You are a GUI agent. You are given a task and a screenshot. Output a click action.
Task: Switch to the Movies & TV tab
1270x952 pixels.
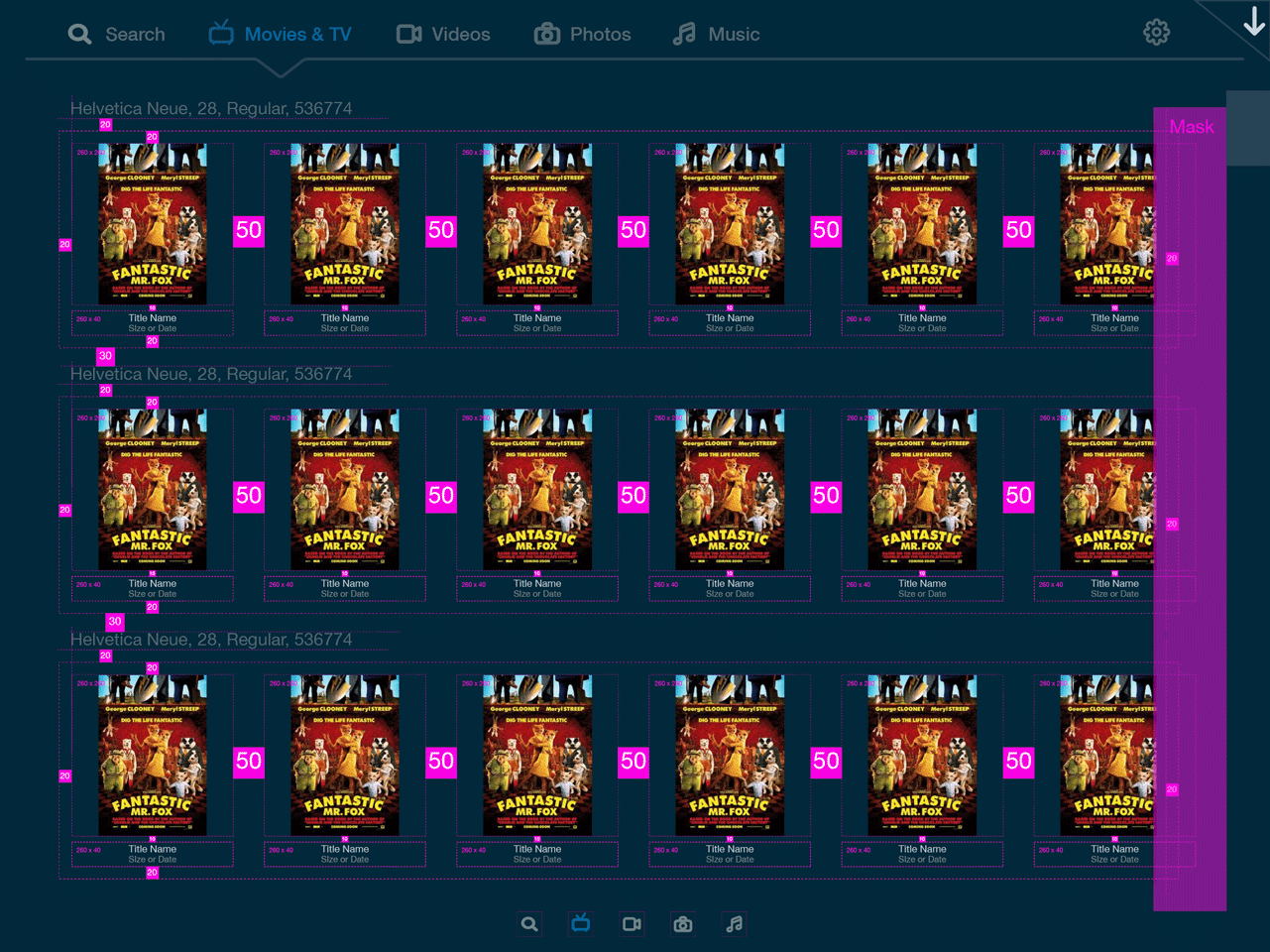(x=297, y=33)
